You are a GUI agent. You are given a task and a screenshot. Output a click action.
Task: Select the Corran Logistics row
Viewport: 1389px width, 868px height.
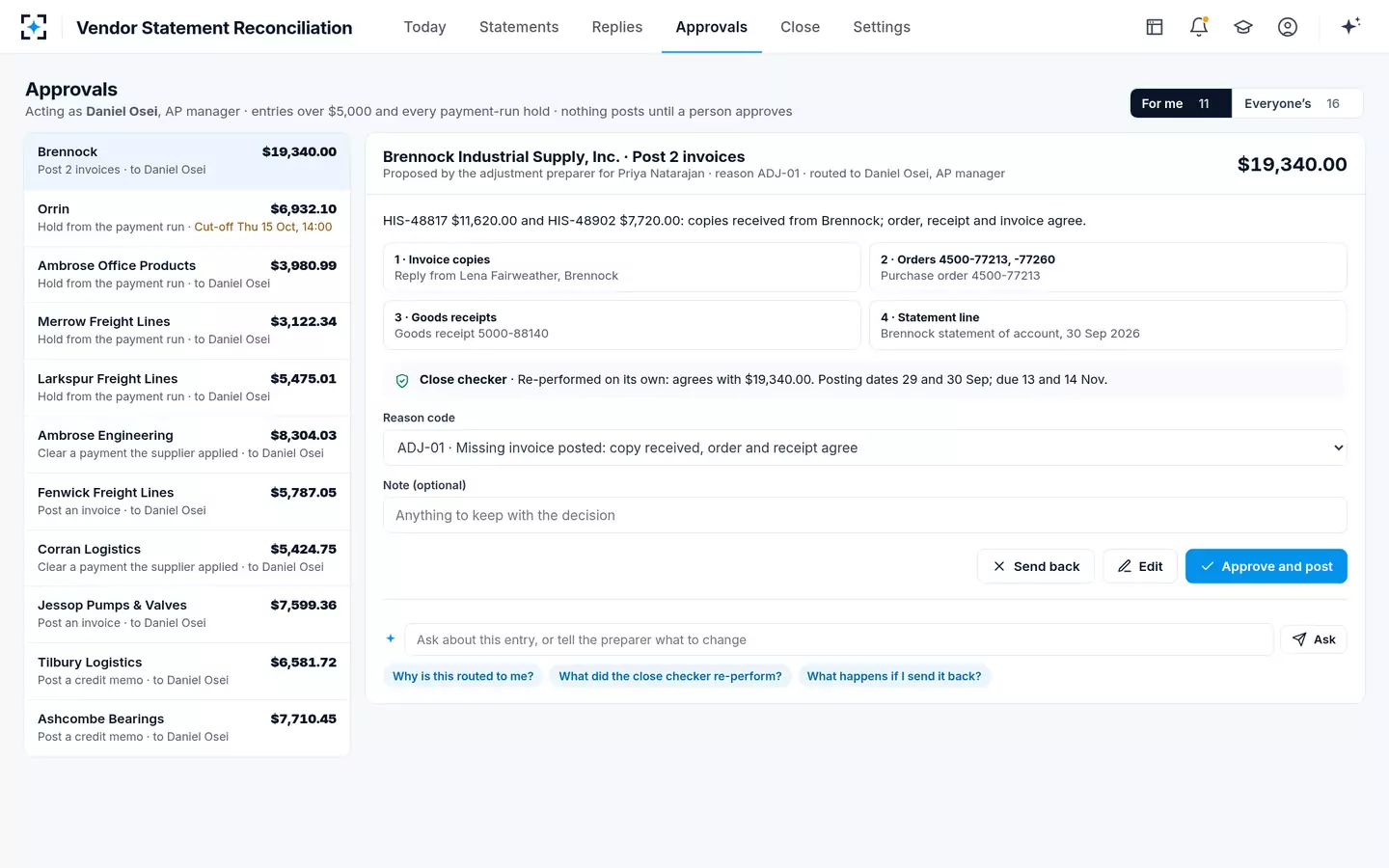click(187, 558)
